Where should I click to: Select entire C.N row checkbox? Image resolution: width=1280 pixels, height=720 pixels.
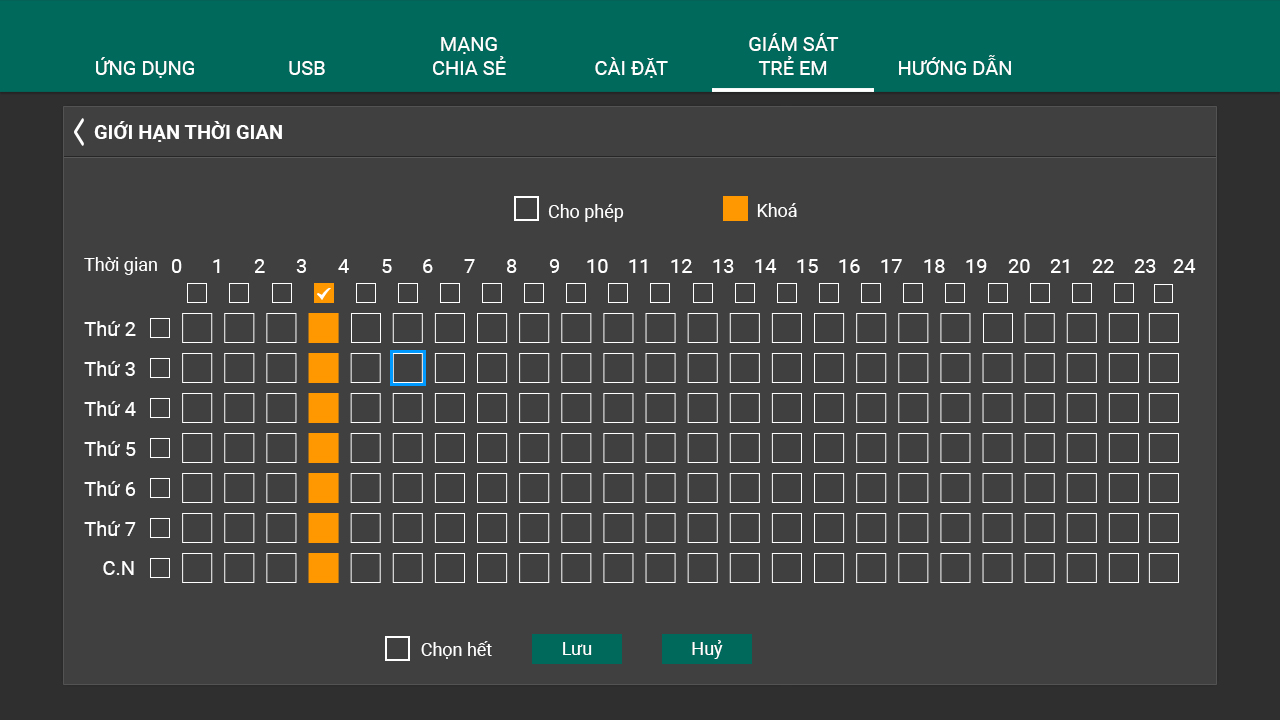(x=160, y=568)
